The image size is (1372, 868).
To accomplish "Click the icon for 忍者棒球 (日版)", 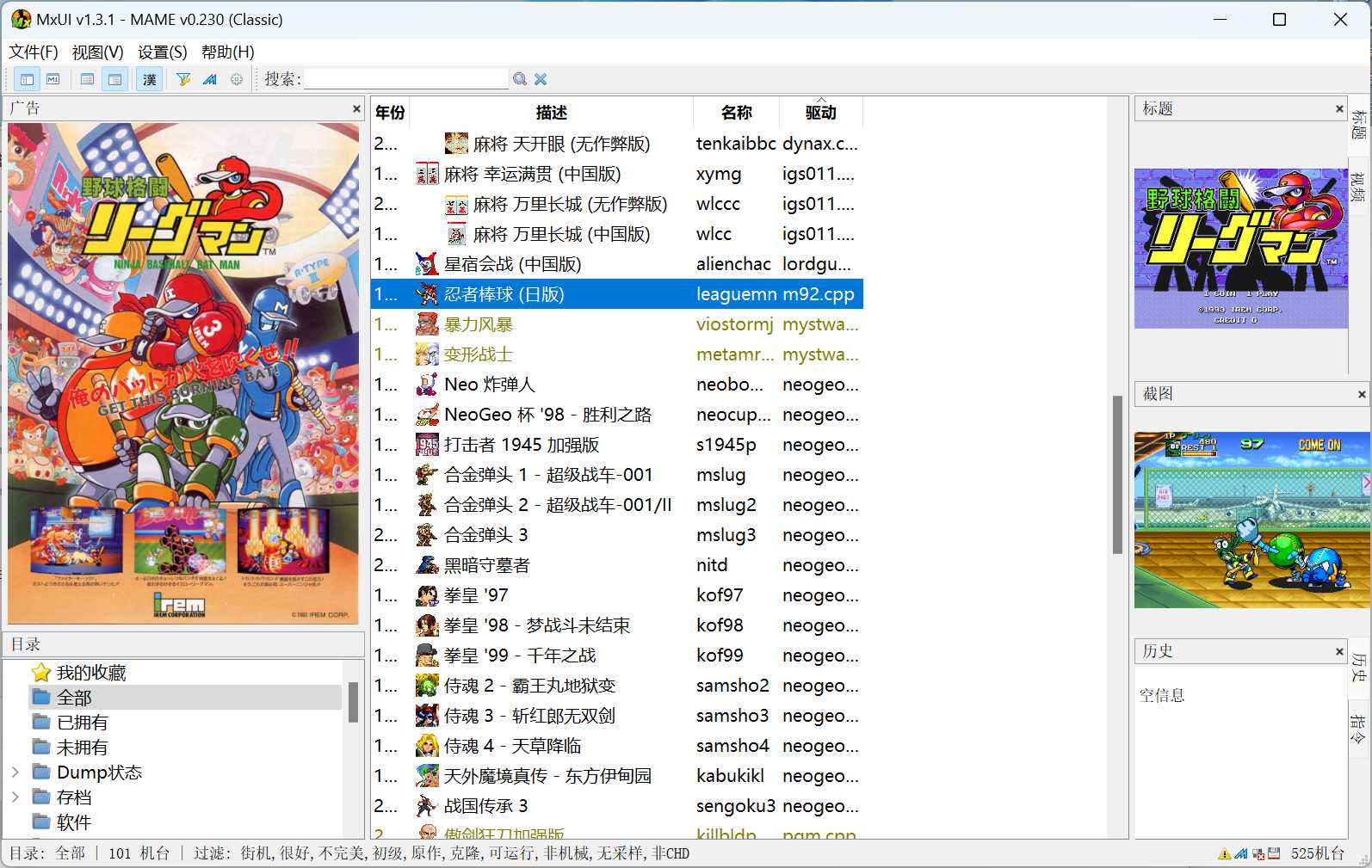I will pos(427,294).
